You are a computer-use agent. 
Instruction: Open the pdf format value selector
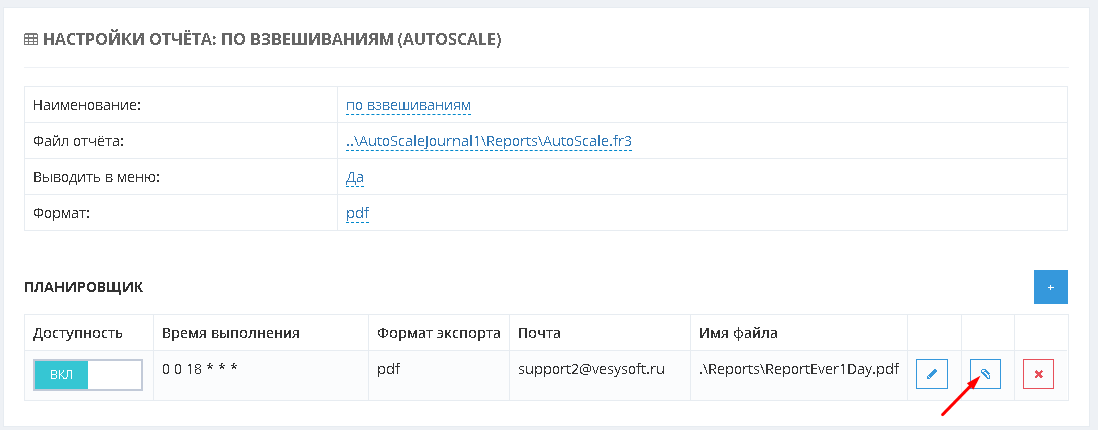pos(357,213)
